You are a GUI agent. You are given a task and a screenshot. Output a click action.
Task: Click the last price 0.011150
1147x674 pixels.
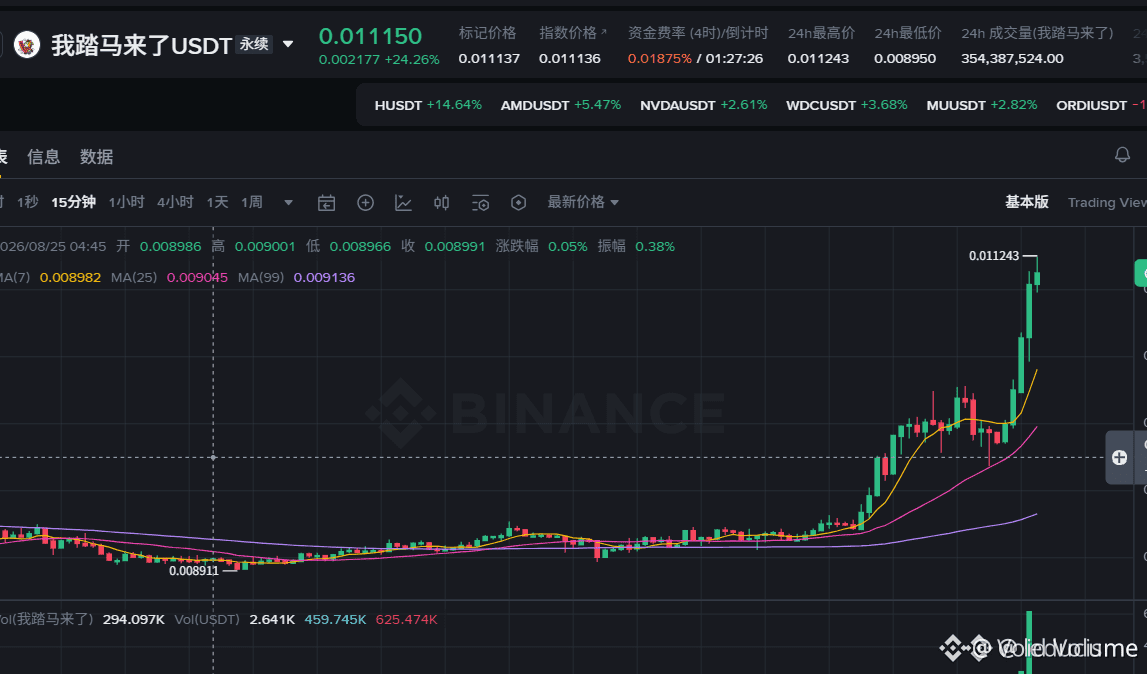click(370, 36)
